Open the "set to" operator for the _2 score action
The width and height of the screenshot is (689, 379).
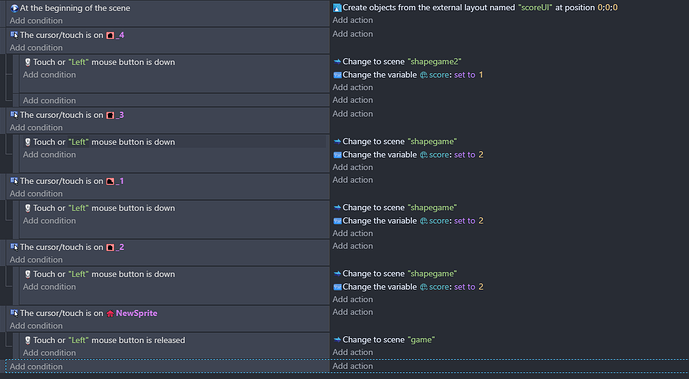point(464,287)
